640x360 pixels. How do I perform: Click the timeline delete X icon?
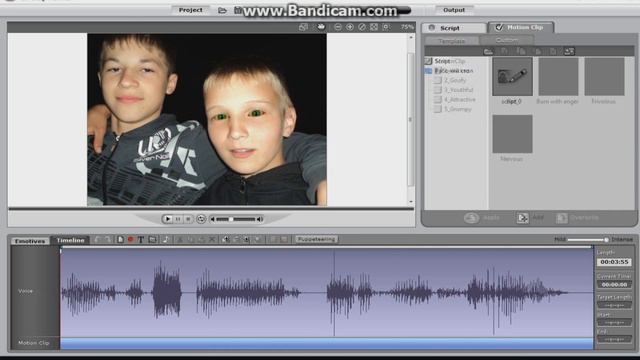tap(212, 240)
